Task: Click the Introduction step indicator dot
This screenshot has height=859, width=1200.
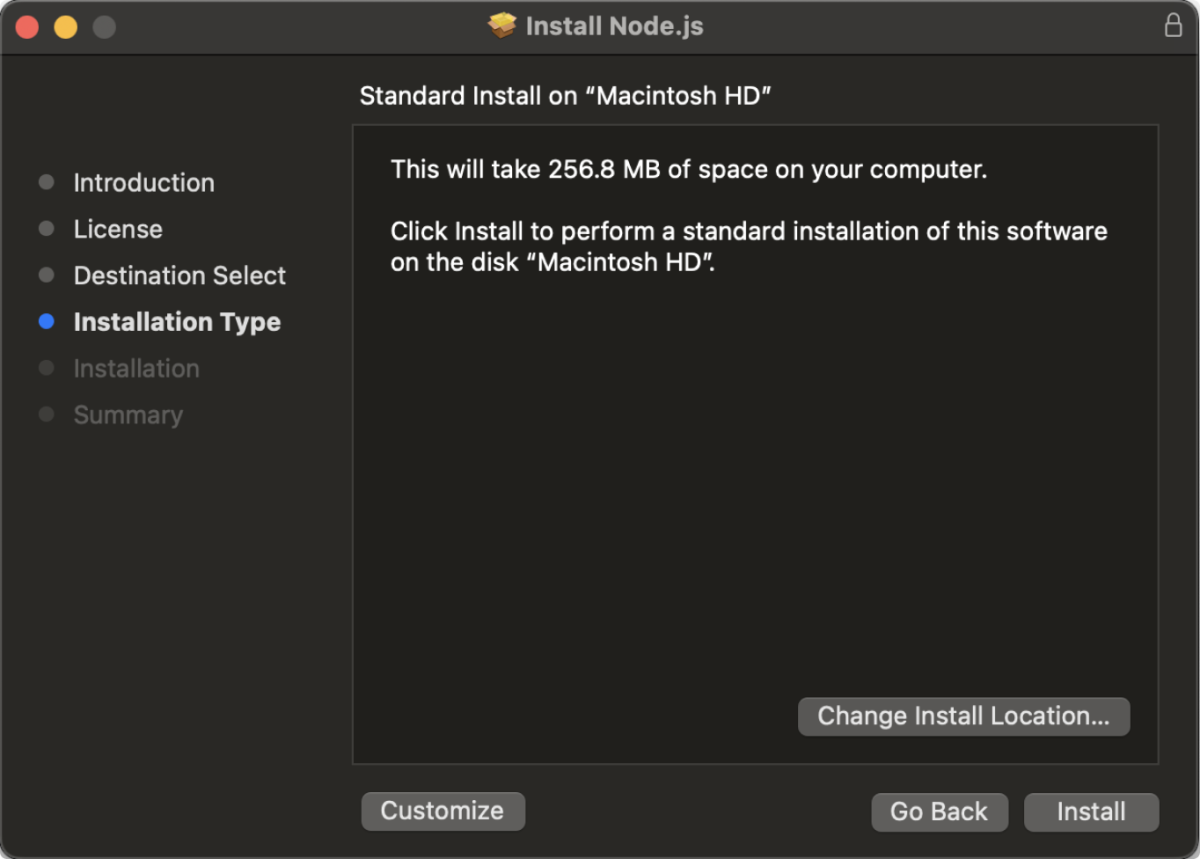Action: (46, 182)
